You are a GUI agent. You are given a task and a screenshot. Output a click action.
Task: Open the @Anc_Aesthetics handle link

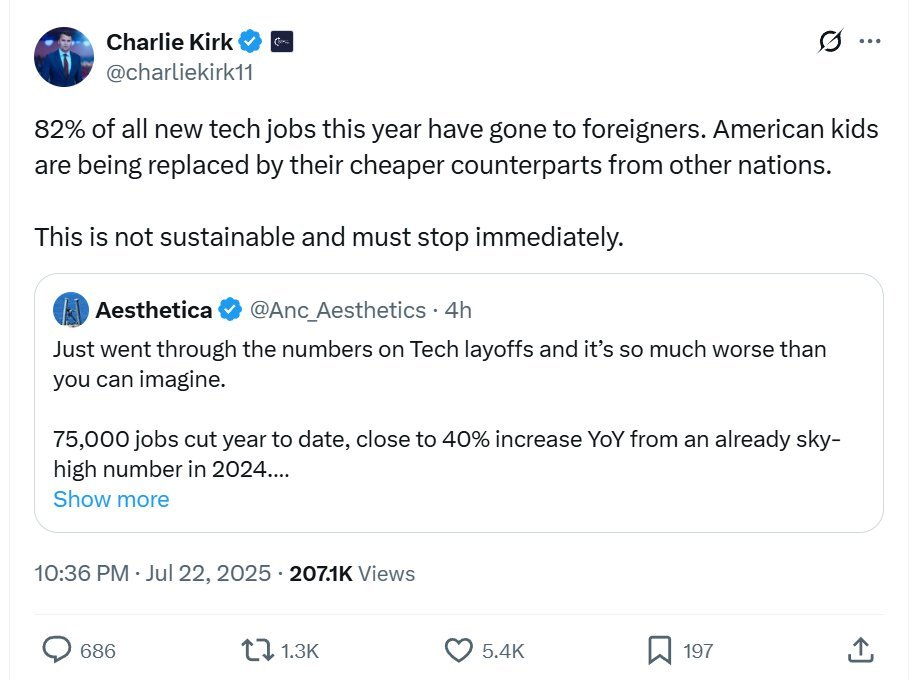point(337,310)
